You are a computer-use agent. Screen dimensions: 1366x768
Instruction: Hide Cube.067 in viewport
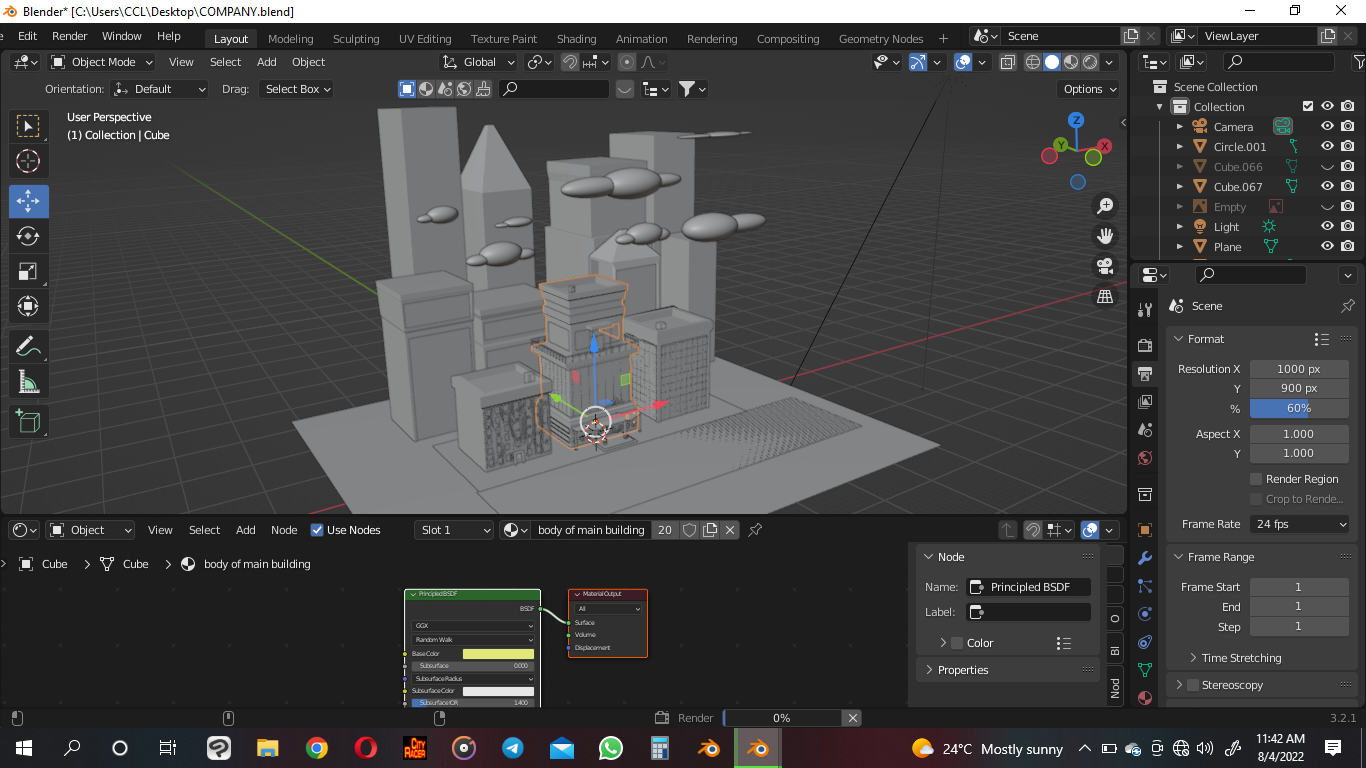coord(1327,187)
